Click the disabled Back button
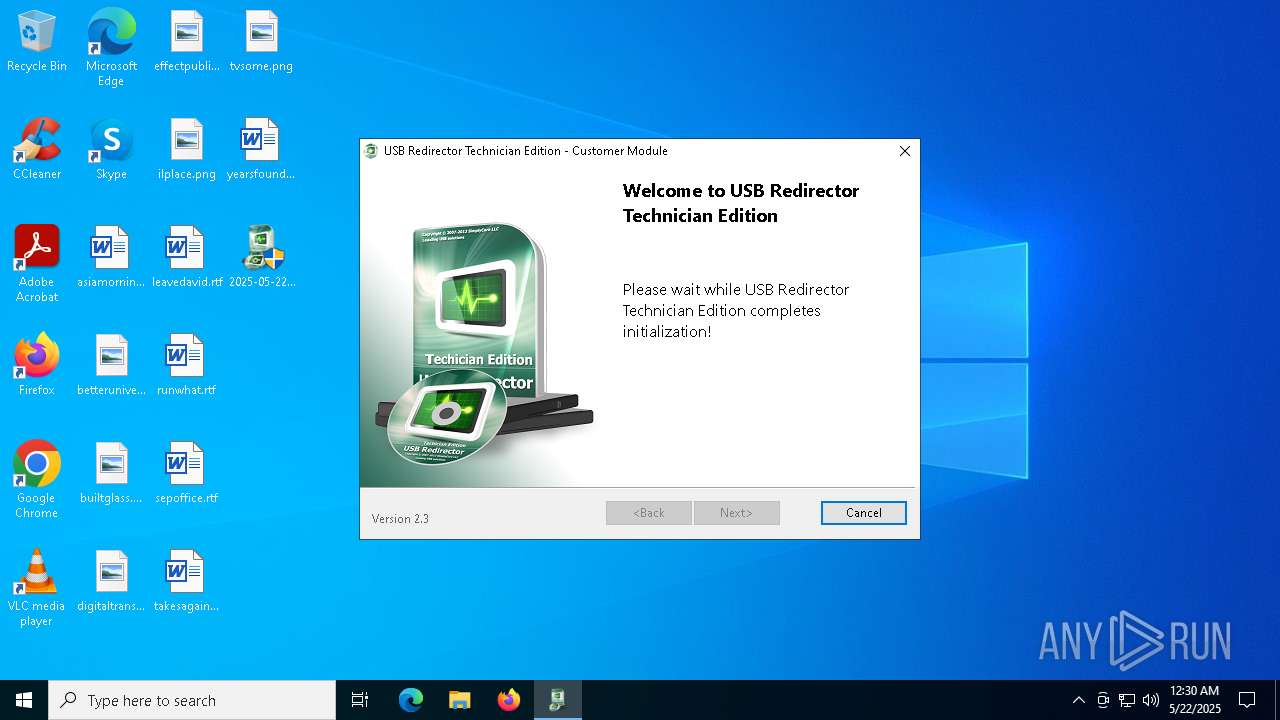This screenshot has height=720, width=1280. [x=649, y=513]
